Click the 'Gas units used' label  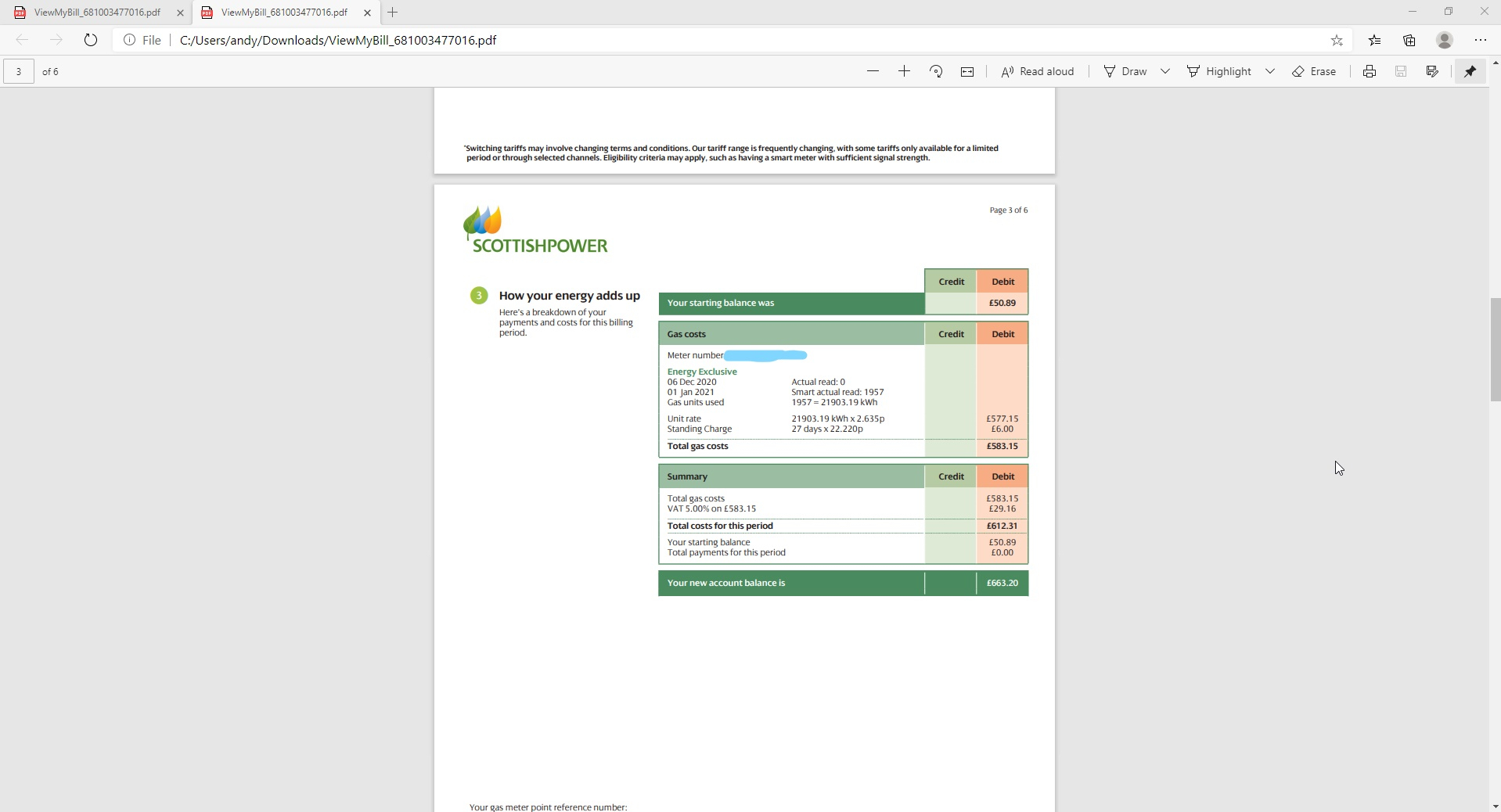click(696, 402)
